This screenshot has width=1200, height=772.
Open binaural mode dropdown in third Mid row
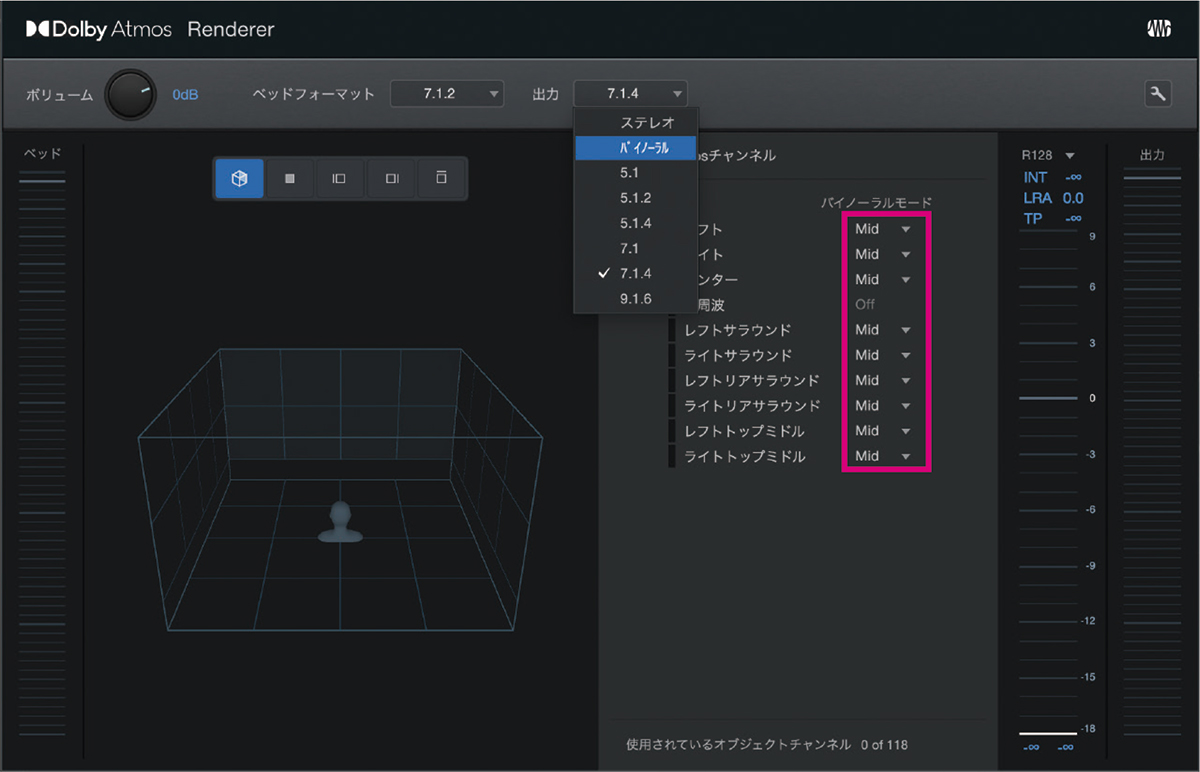click(883, 279)
